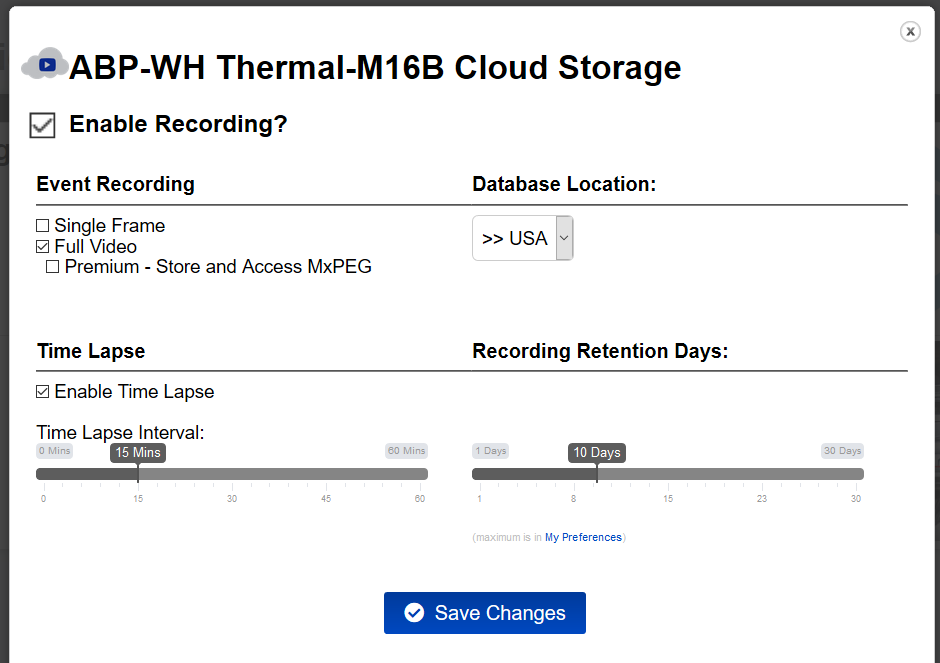Toggle the Enable Recording checkbox

click(42, 125)
